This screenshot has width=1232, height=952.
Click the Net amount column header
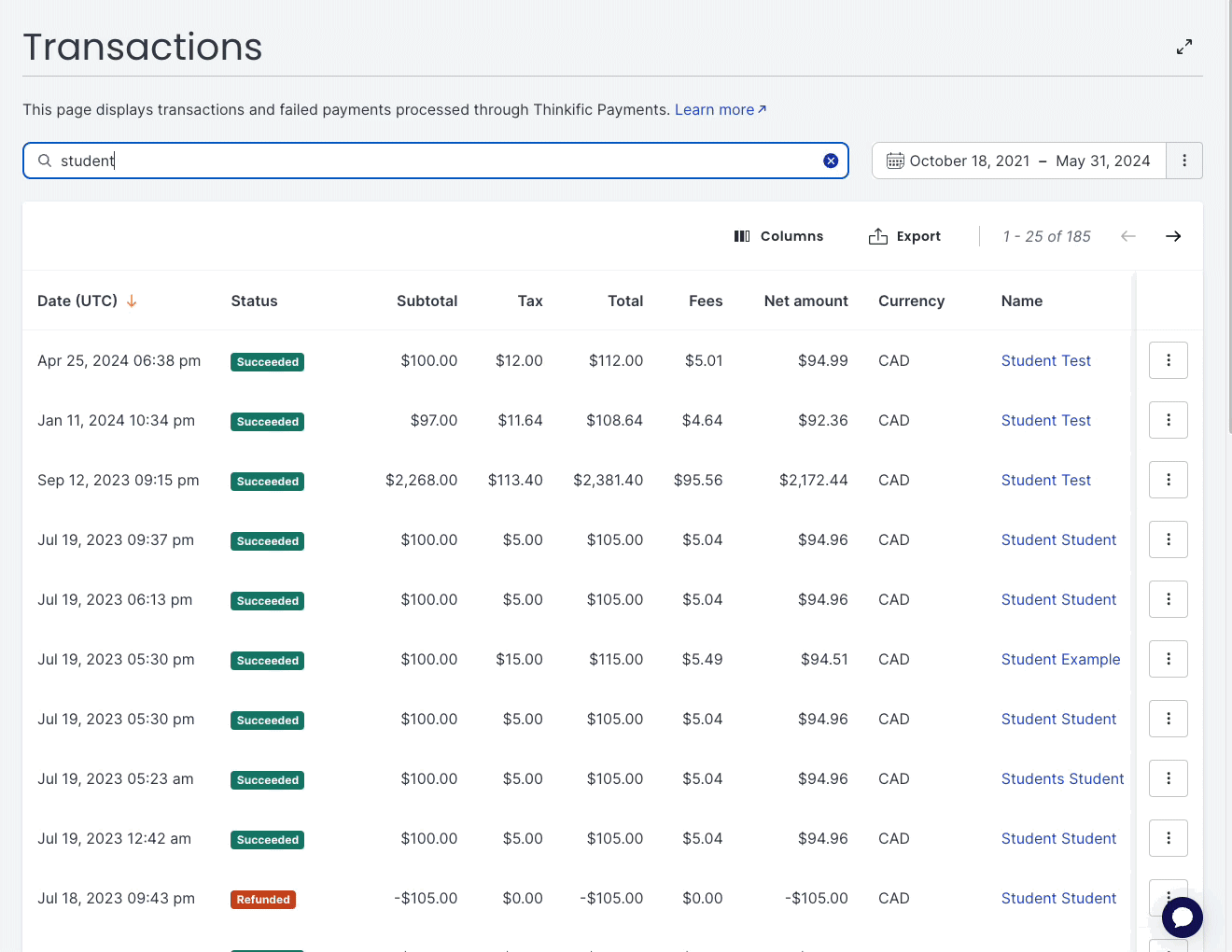805,301
